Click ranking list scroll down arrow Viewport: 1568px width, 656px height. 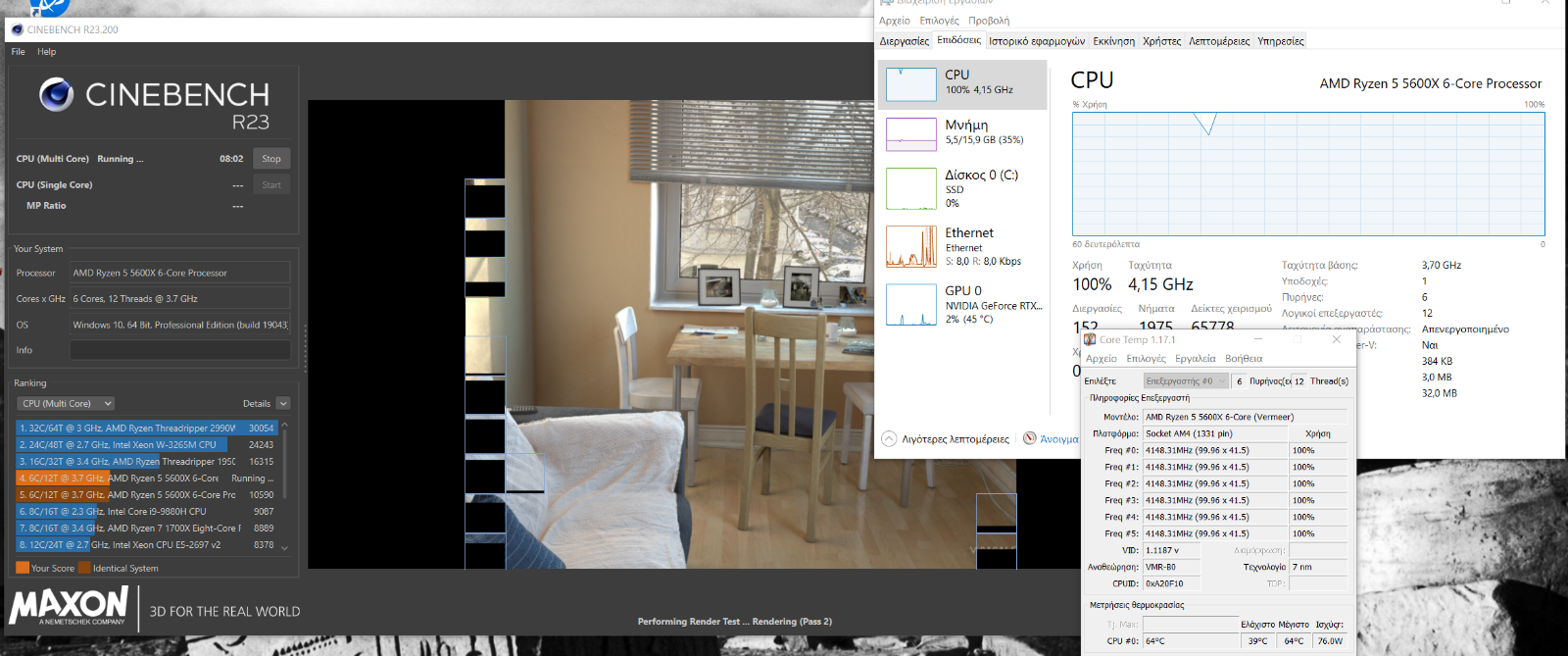tap(285, 548)
